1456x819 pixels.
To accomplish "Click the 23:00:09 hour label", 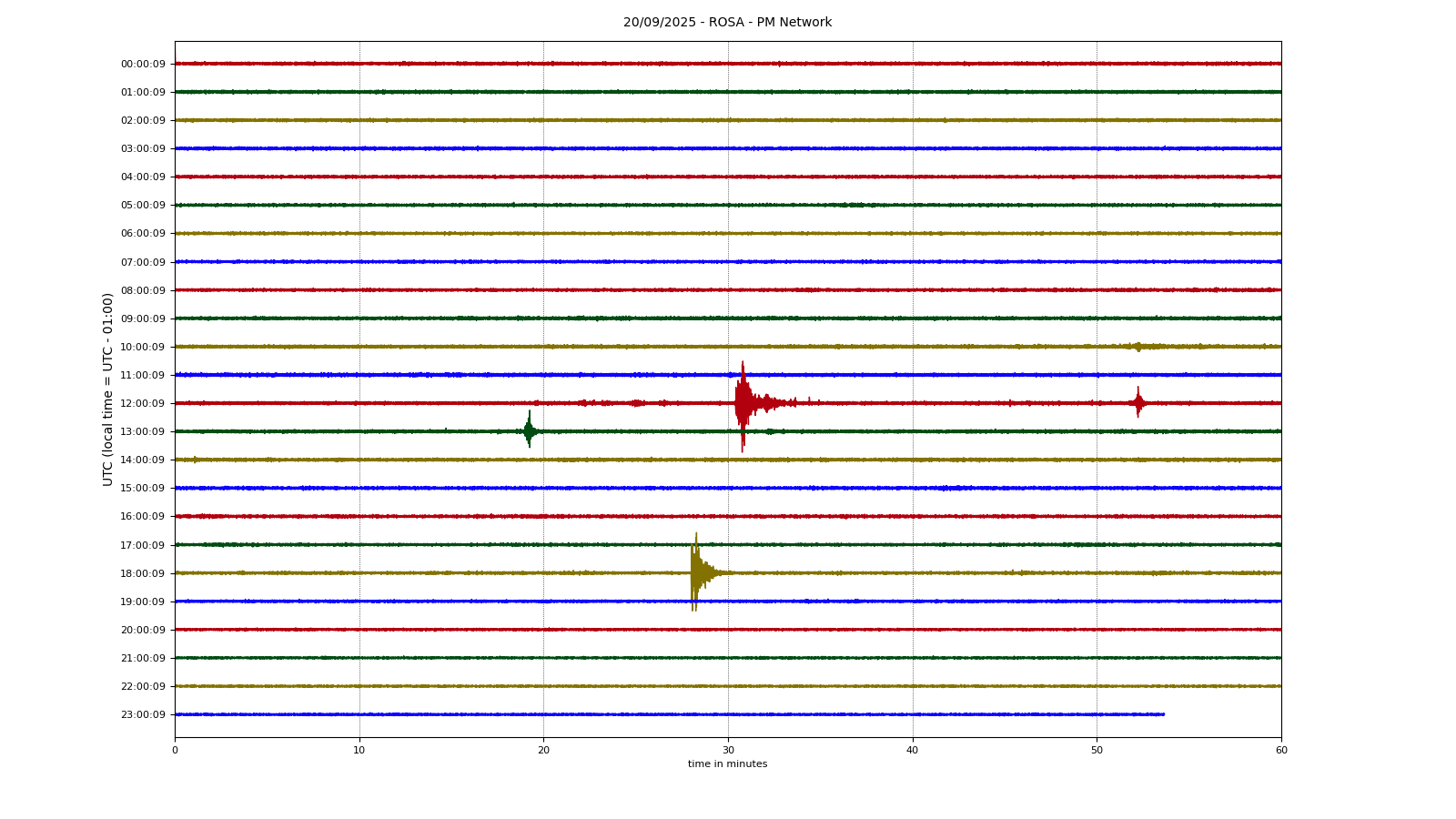I will point(143,715).
